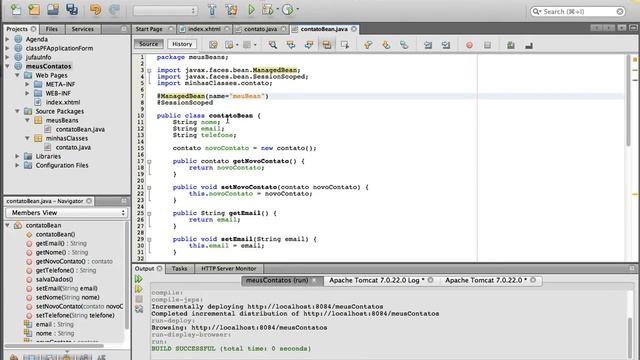Click Re-run green double arrow in Output

[139, 279]
